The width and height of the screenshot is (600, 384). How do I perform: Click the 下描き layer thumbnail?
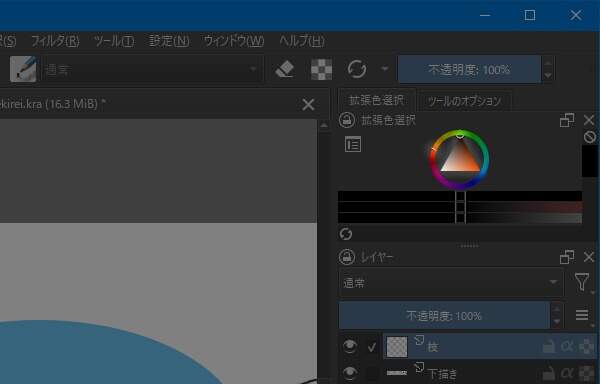click(397, 373)
